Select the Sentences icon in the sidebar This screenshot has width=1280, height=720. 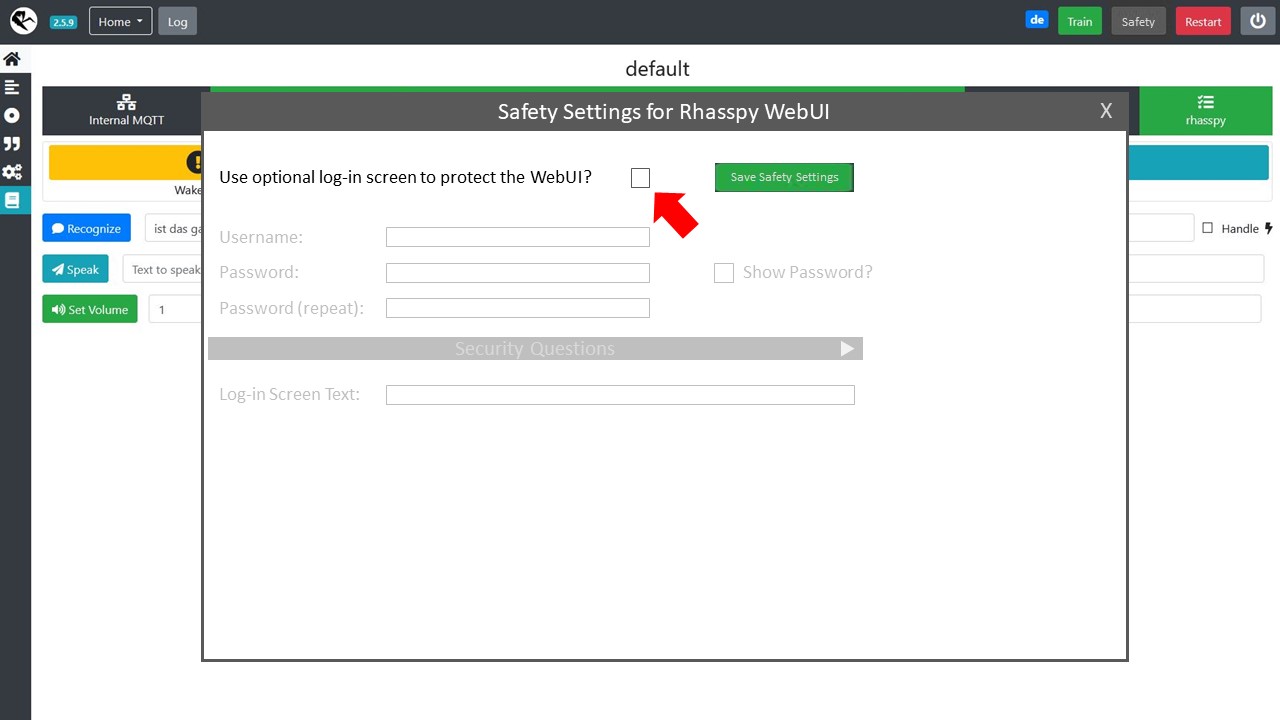13,87
